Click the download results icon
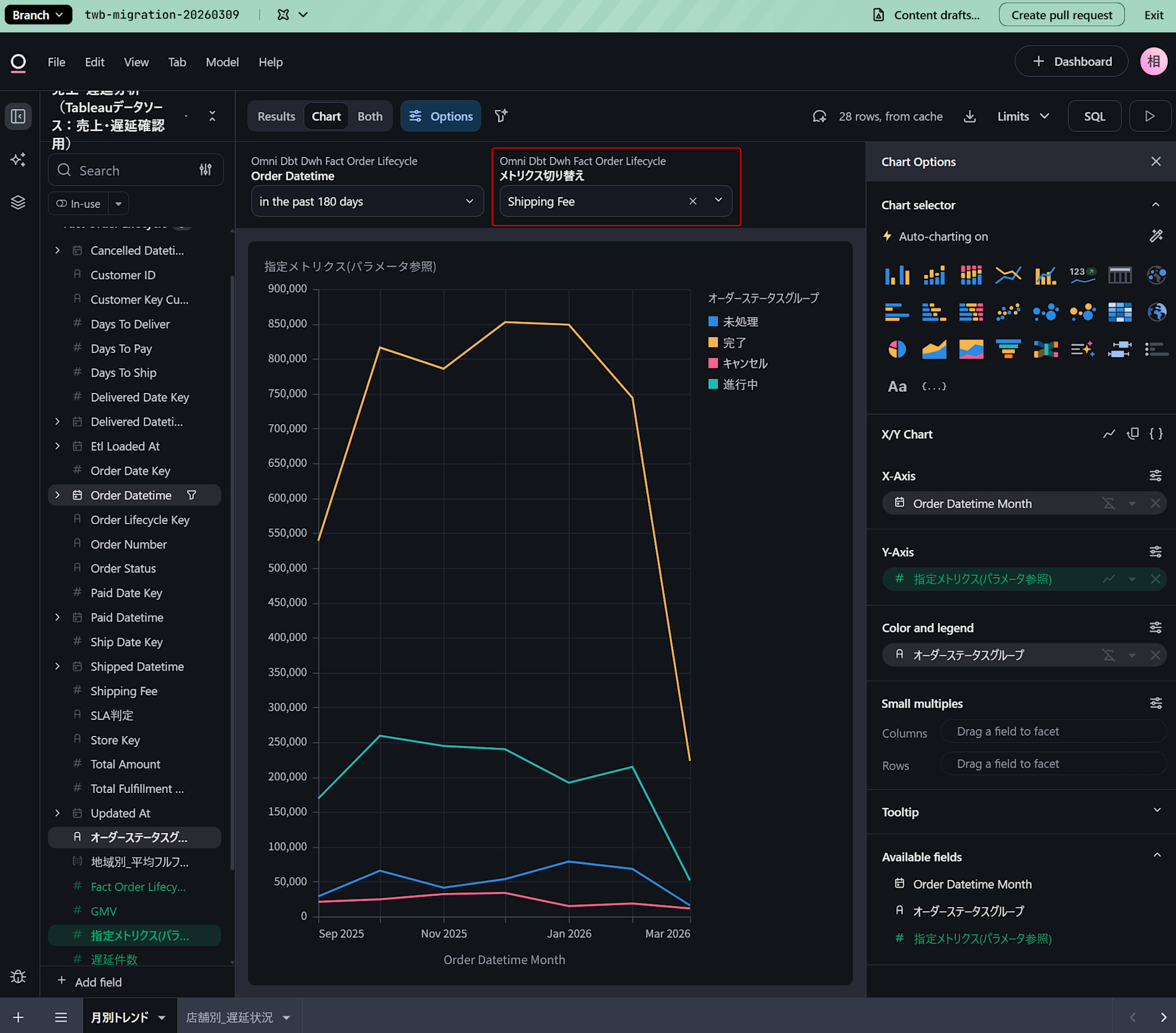Viewport: 1176px width, 1033px height. (970, 116)
